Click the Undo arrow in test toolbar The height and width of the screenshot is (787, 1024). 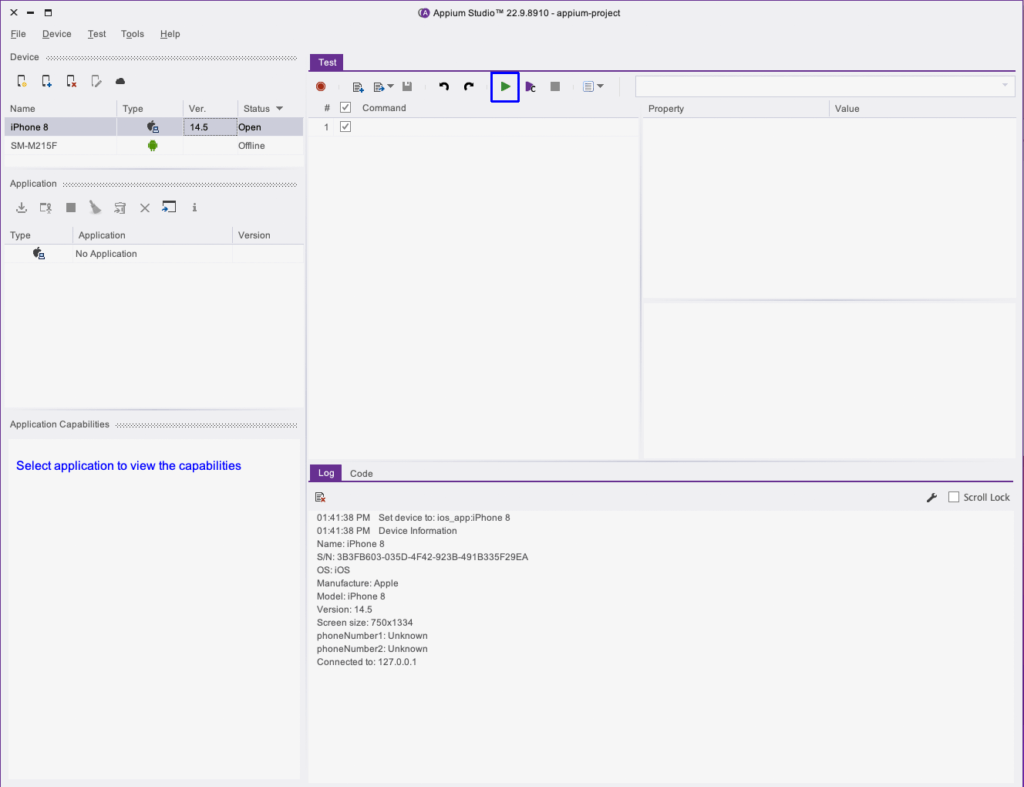(x=444, y=87)
